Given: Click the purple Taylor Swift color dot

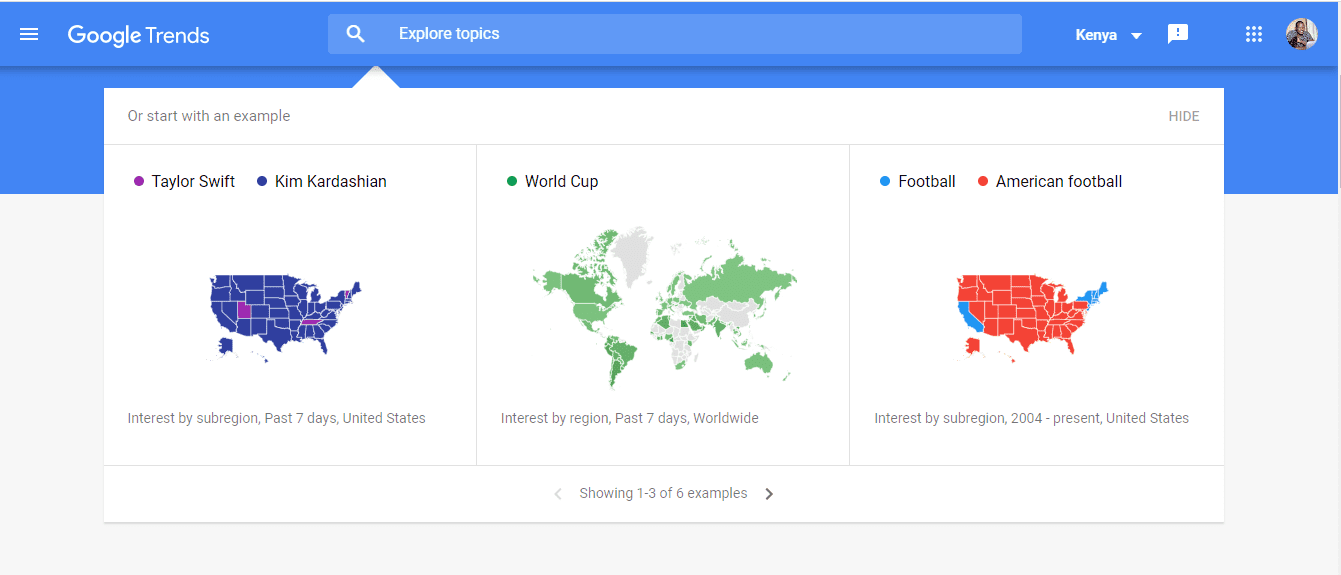Looking at the screenshot, I should 139,181.
